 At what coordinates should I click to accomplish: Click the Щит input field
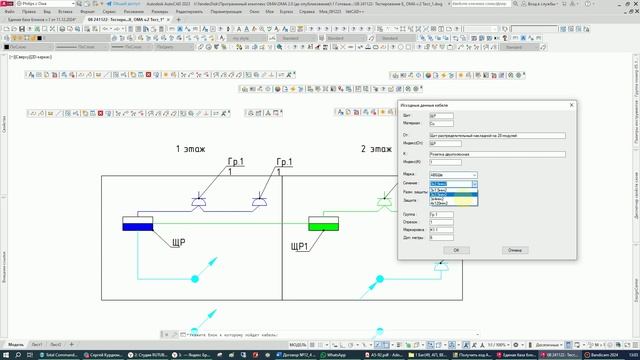441,116
